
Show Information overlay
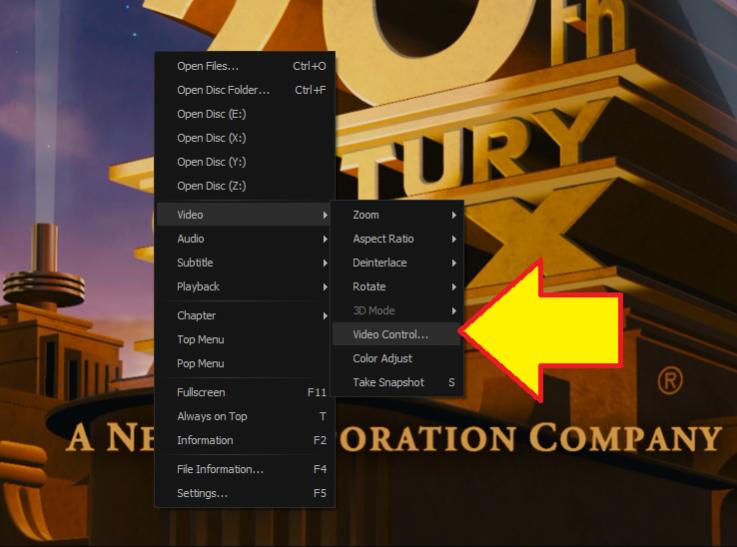coord(244,440)
